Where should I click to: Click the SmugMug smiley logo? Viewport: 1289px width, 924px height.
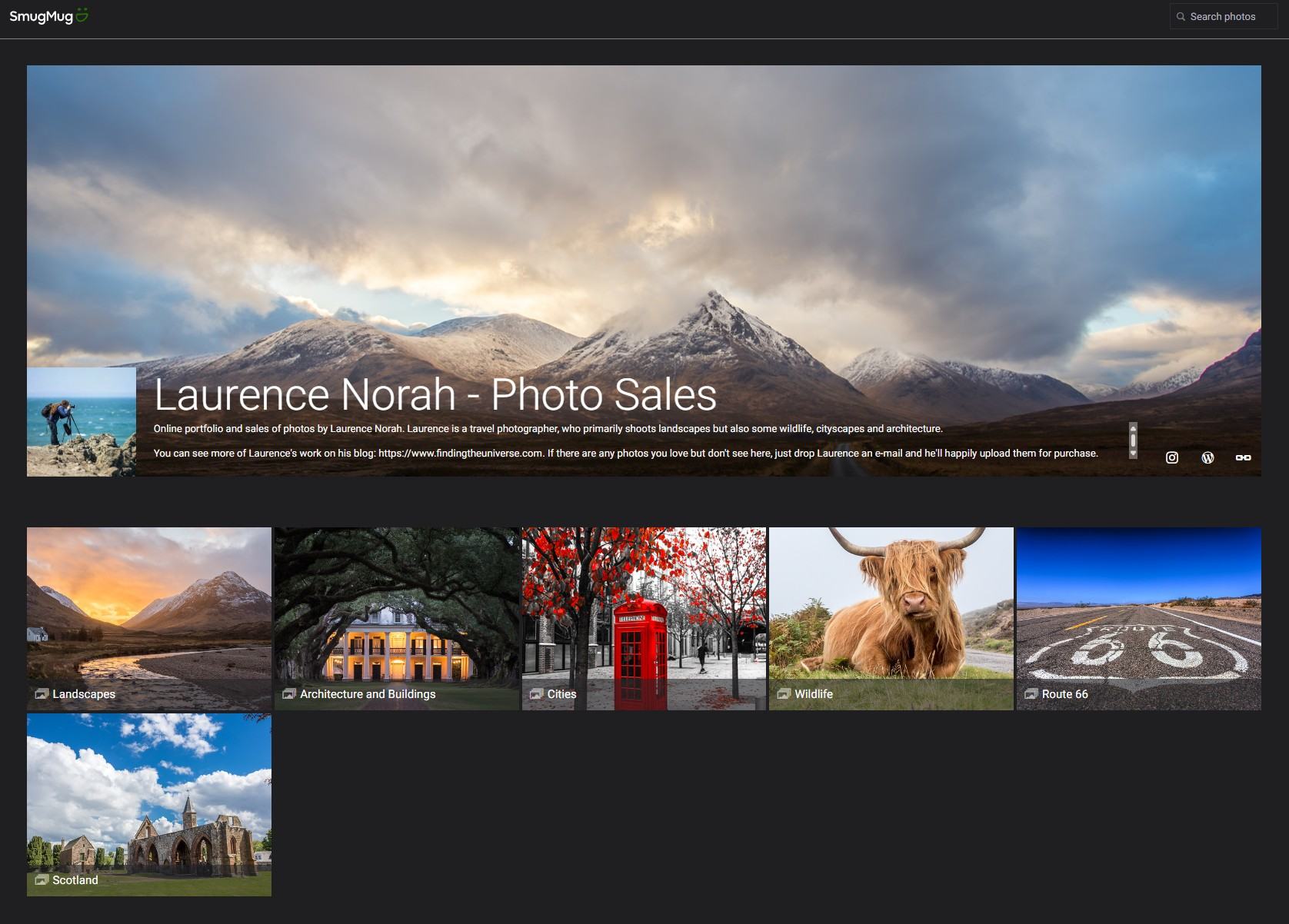click(x=82, y=14)
